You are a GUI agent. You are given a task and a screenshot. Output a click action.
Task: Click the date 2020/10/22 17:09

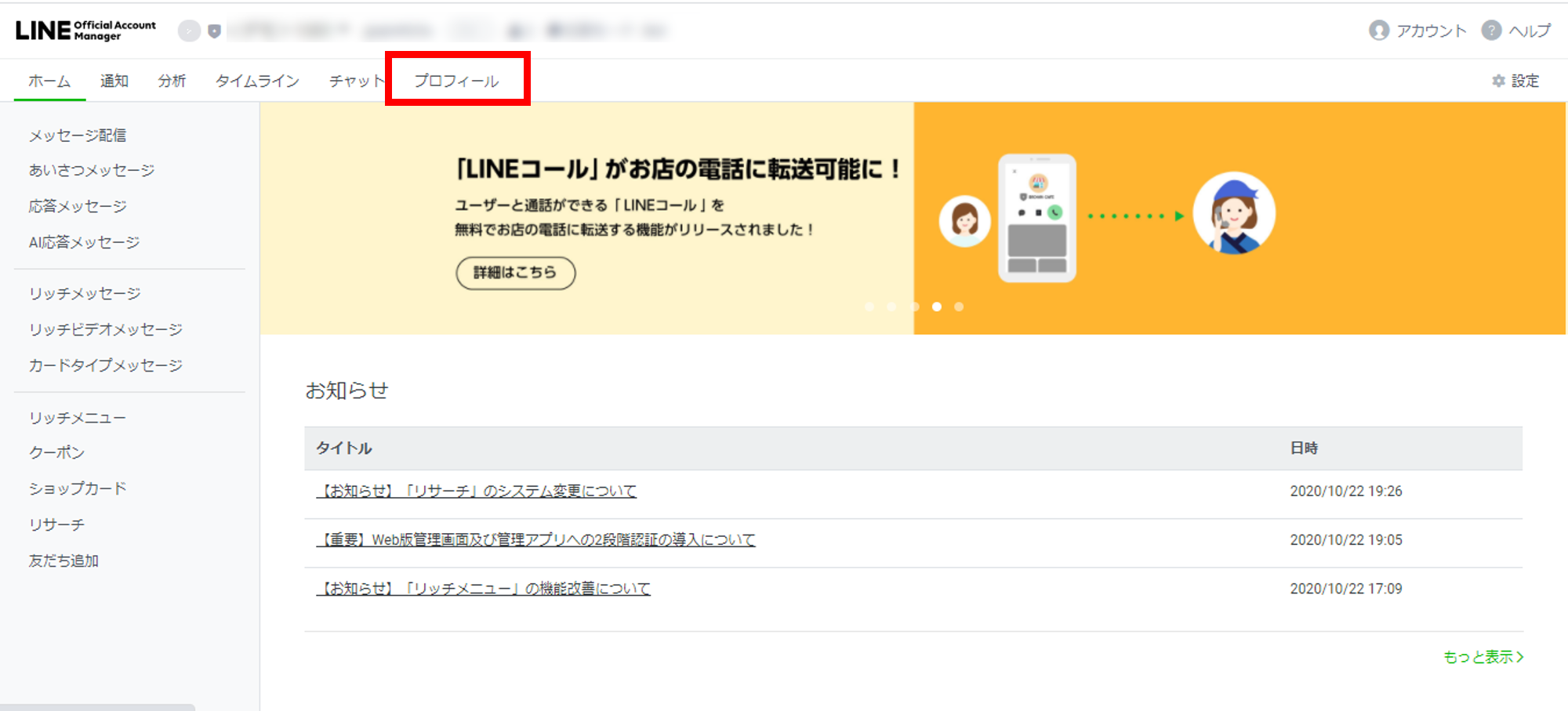[1346, 588]
